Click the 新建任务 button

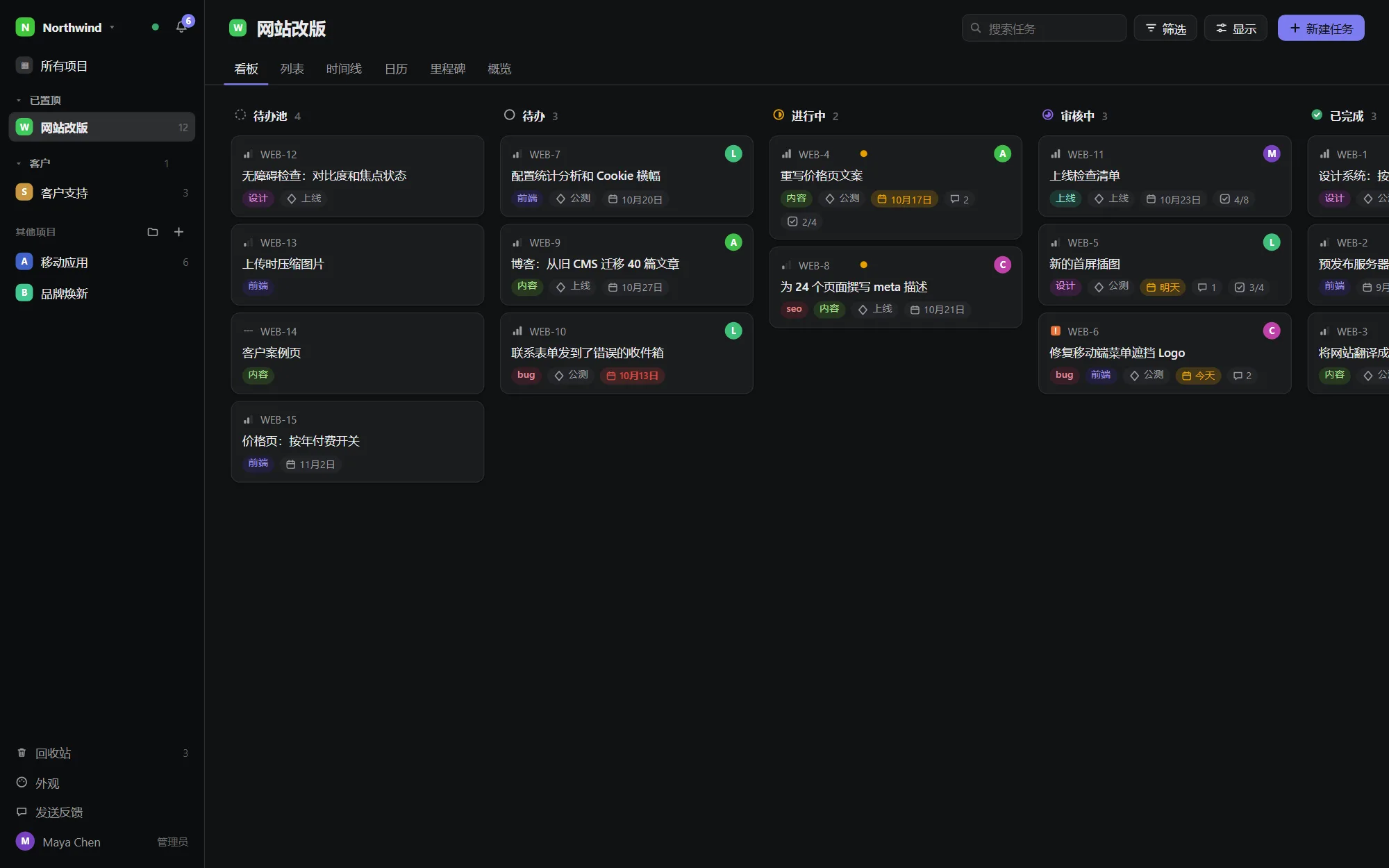pyautogui.click(x=1321, y=28)
